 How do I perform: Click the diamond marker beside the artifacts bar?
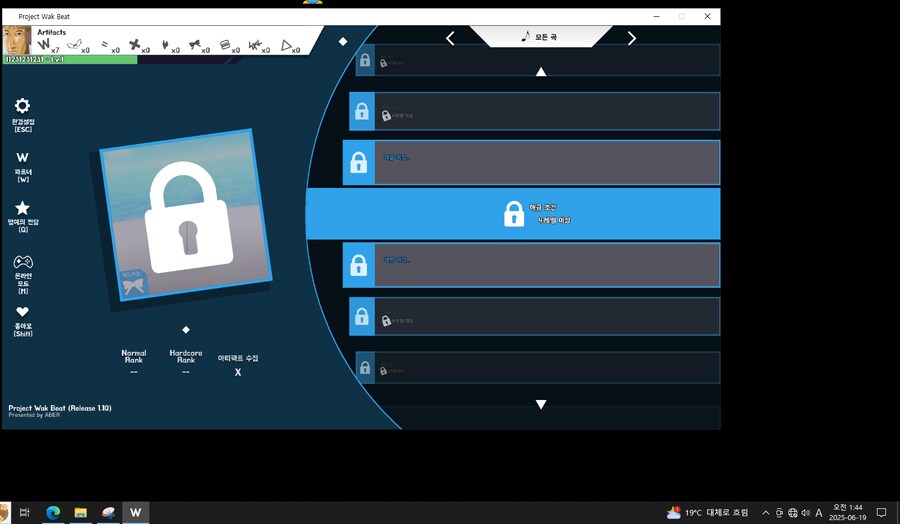point(343,41)
